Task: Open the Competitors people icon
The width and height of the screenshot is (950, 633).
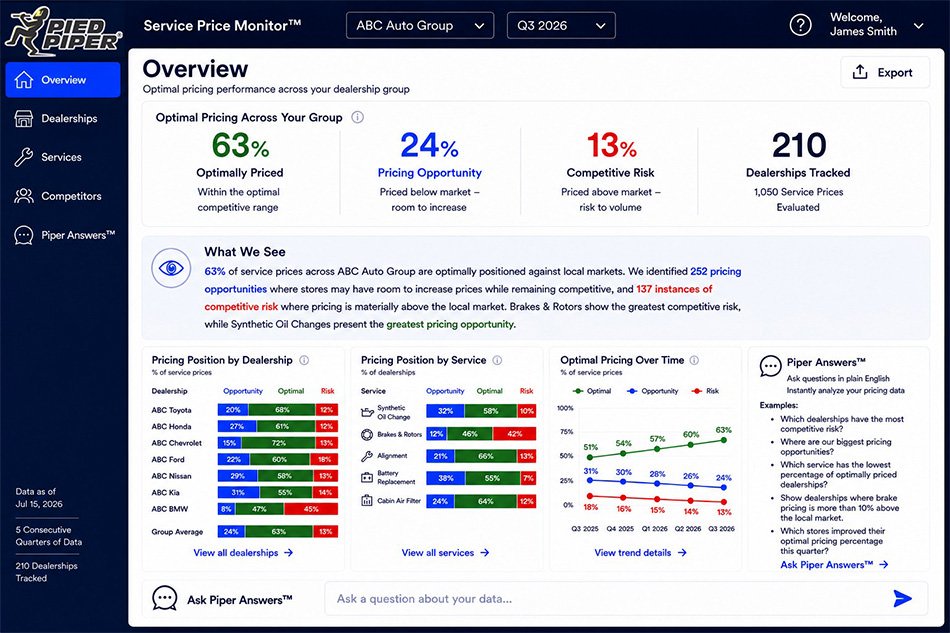Action: [x=24, y=196]
